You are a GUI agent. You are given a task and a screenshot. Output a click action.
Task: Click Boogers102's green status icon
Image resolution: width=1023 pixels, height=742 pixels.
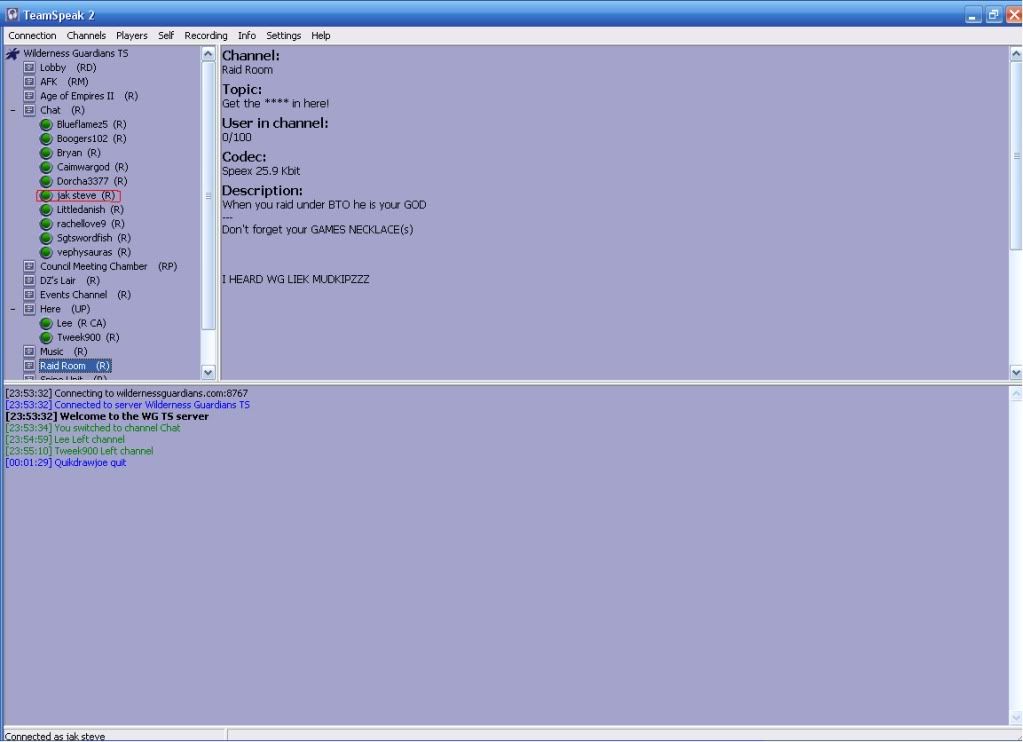tap(46, 138)
